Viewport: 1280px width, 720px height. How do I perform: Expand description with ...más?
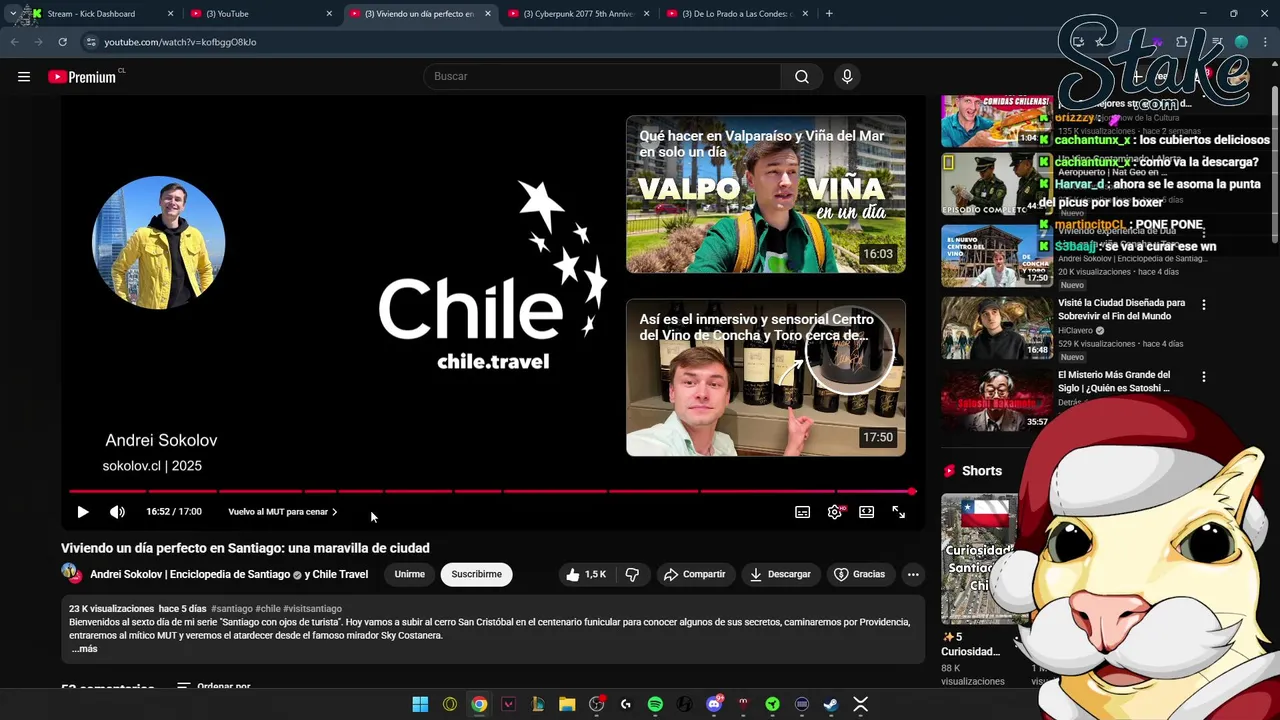pyautogui.click(x=84, y=649)
